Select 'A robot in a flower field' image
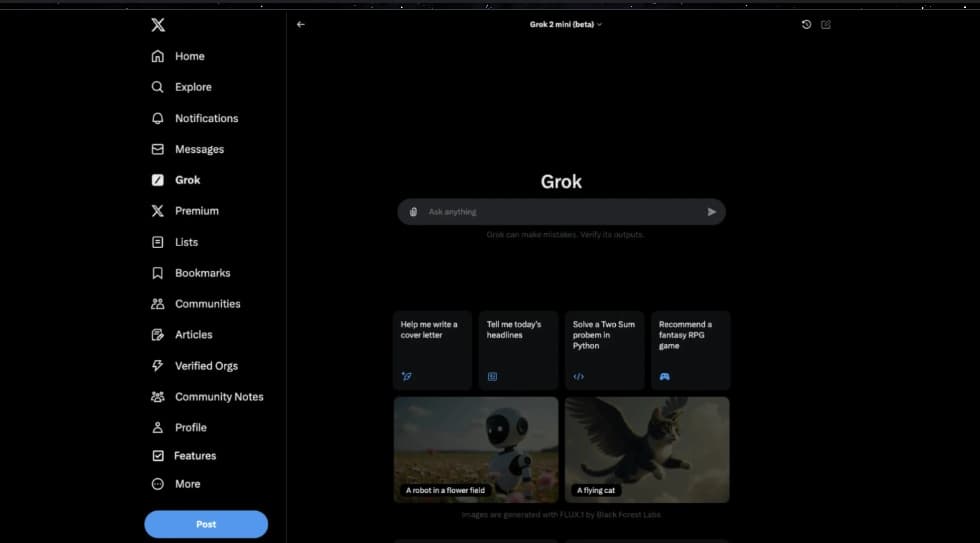980x543 pixels. click(x=476, y=450)
